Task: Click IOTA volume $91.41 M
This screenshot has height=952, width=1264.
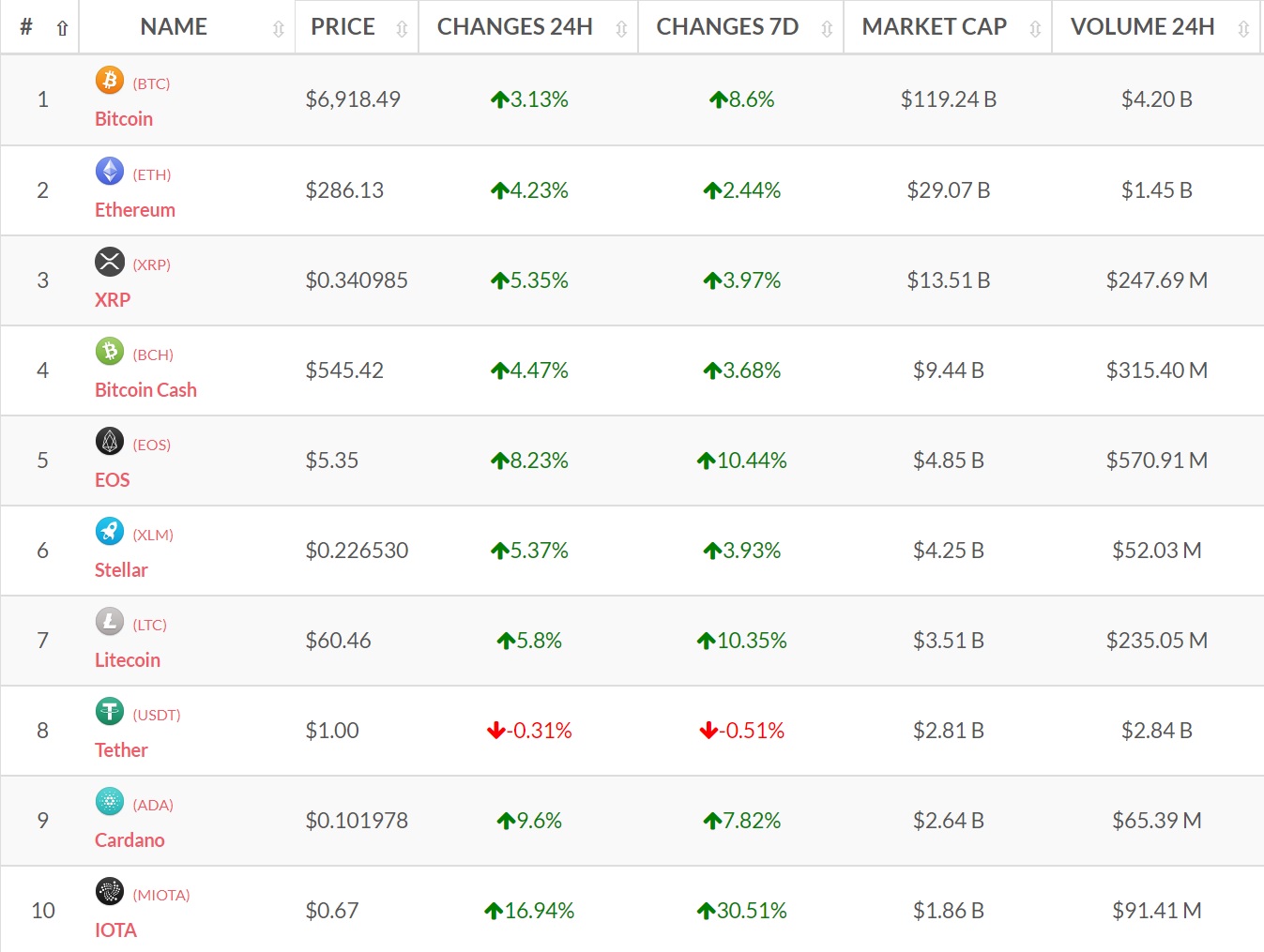Action: (x=1157, y=911)
